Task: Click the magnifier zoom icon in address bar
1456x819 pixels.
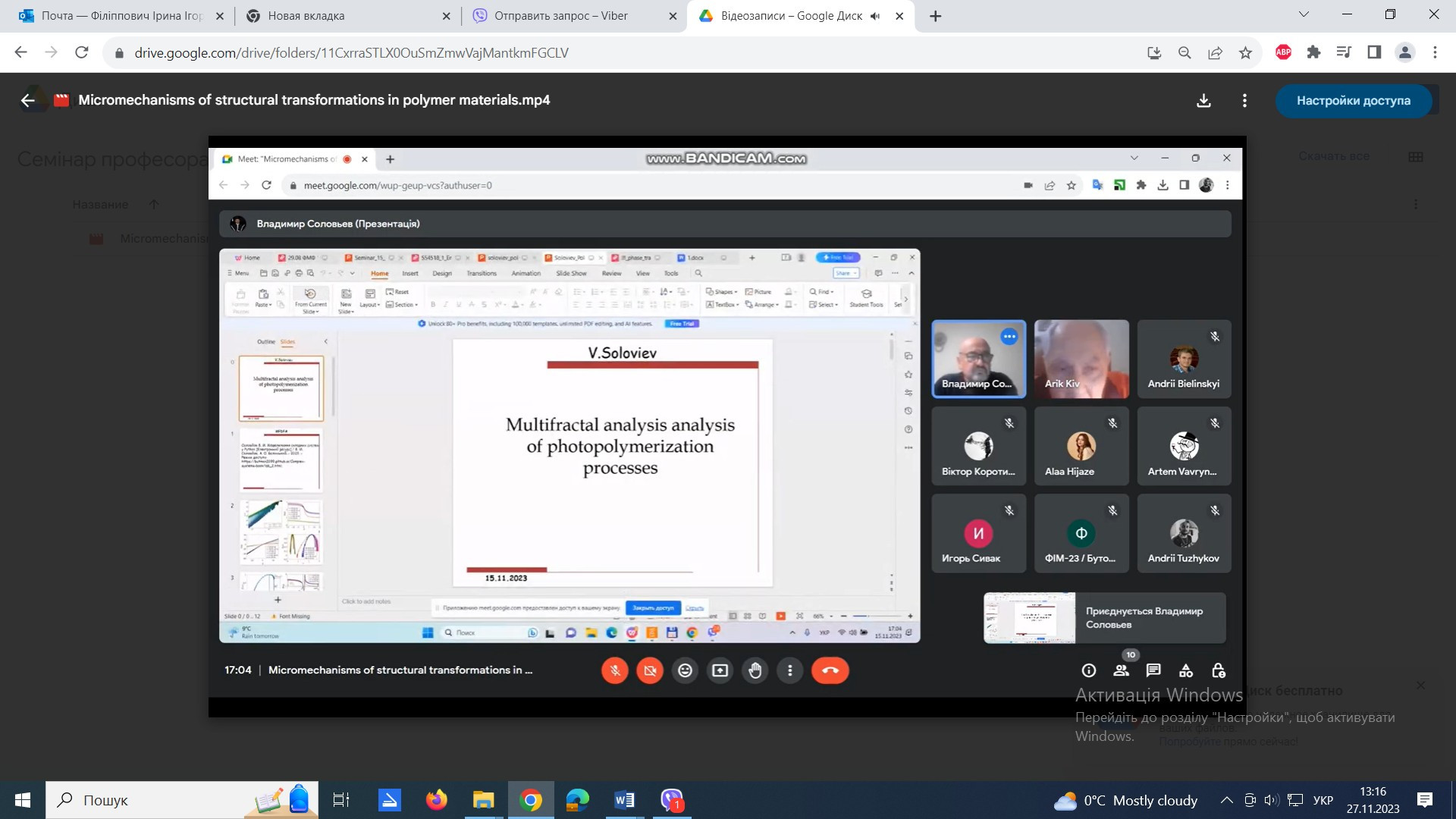Action: (x=1185, y=52)
